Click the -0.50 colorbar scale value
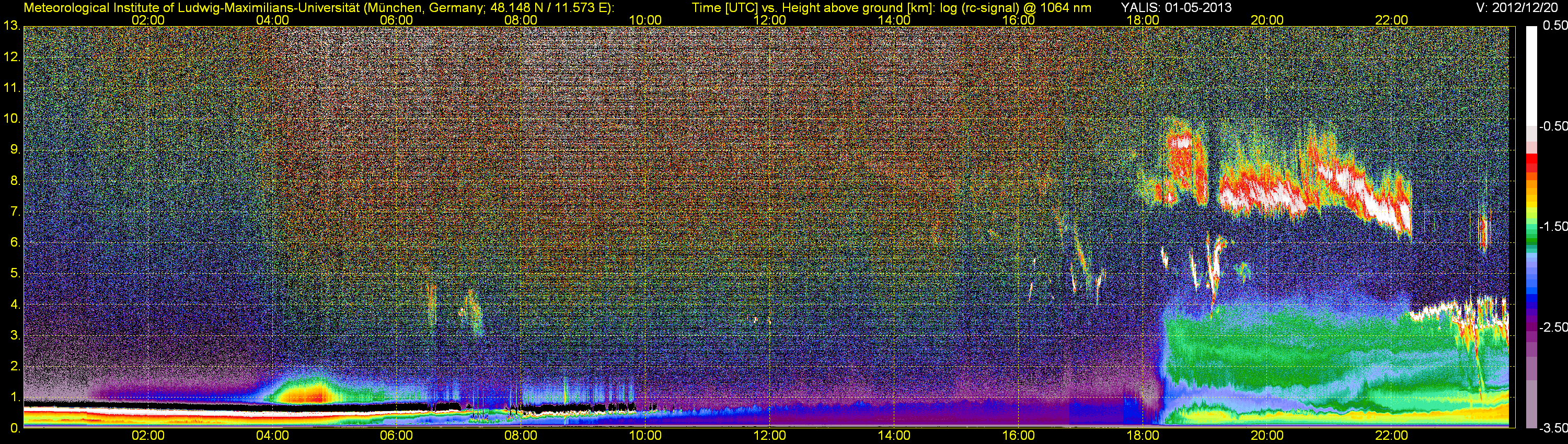1568x444 pixels. [1553, 126]
